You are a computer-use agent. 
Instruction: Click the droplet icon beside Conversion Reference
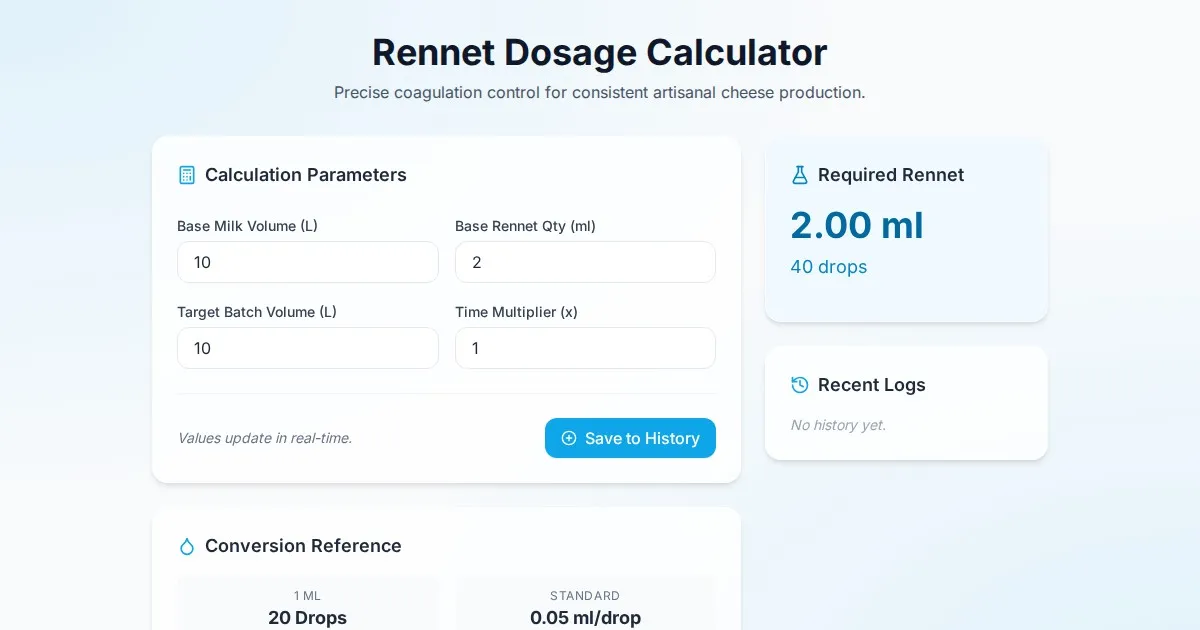pyautogui.click(x=187, y=546)
